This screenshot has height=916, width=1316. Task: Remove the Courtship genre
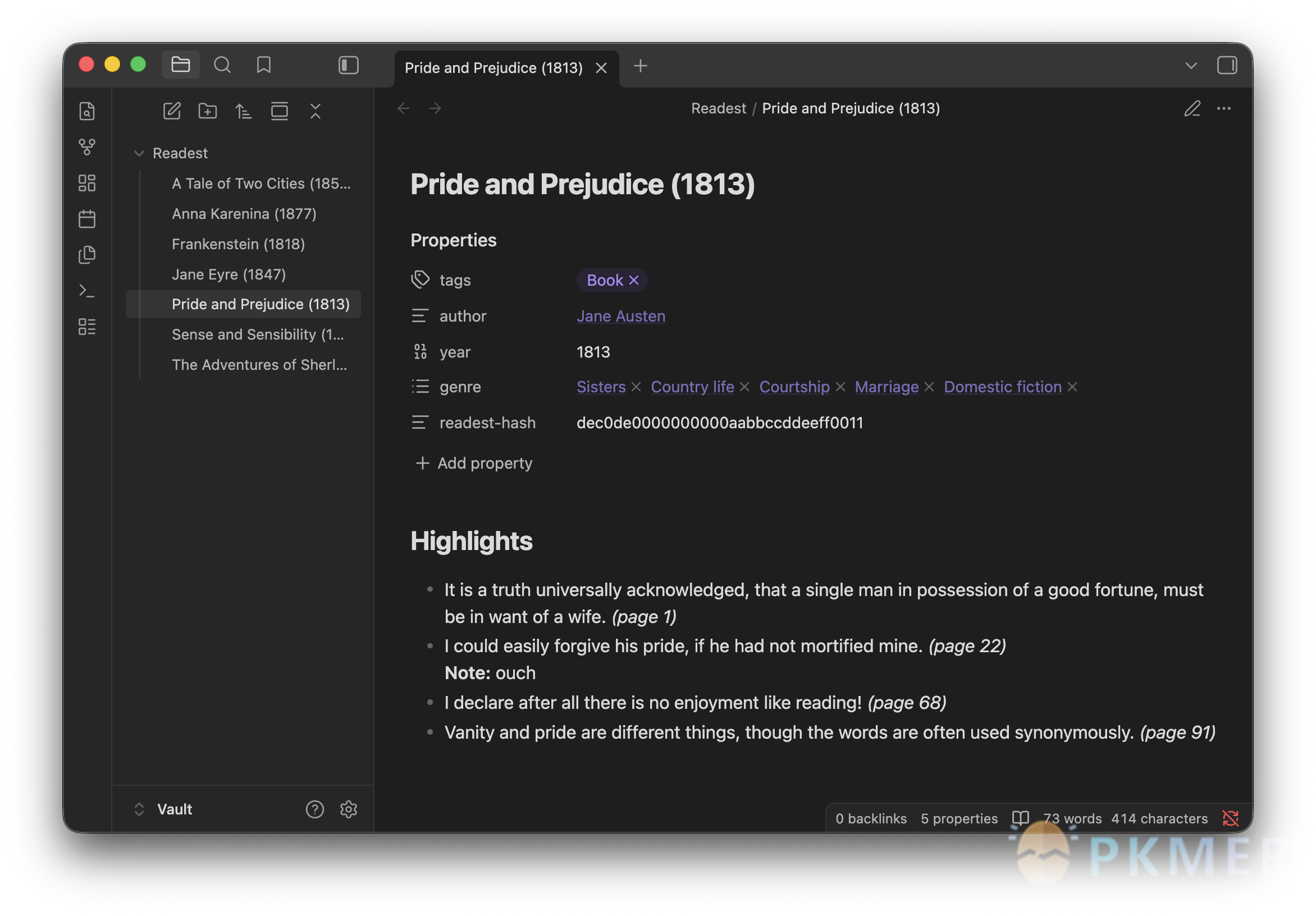pyautogui.click(x=840, y=387)
